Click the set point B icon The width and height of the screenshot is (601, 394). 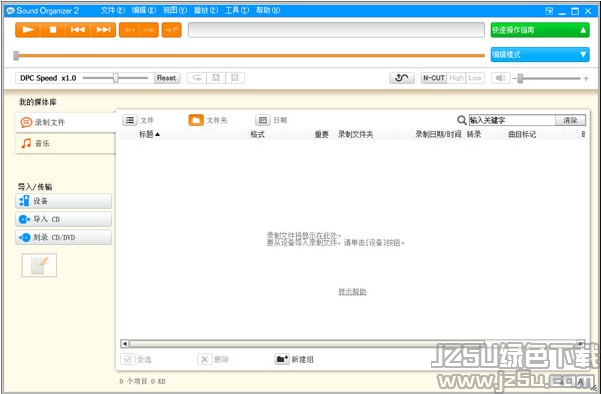point(235,78)
